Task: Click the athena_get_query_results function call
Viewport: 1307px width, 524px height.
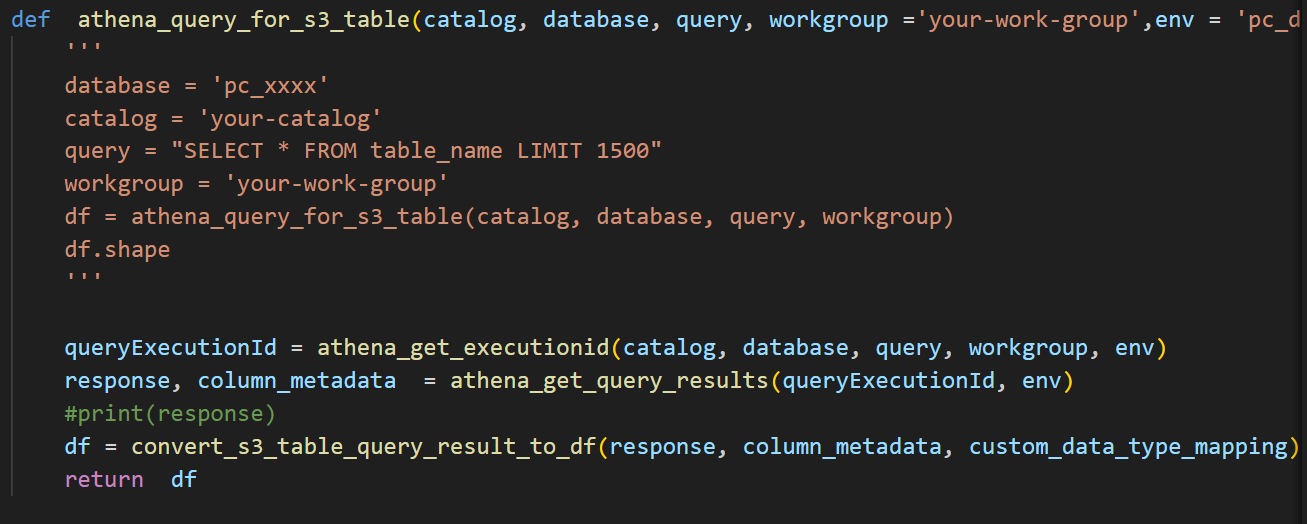Action: [x=610, y=381]
